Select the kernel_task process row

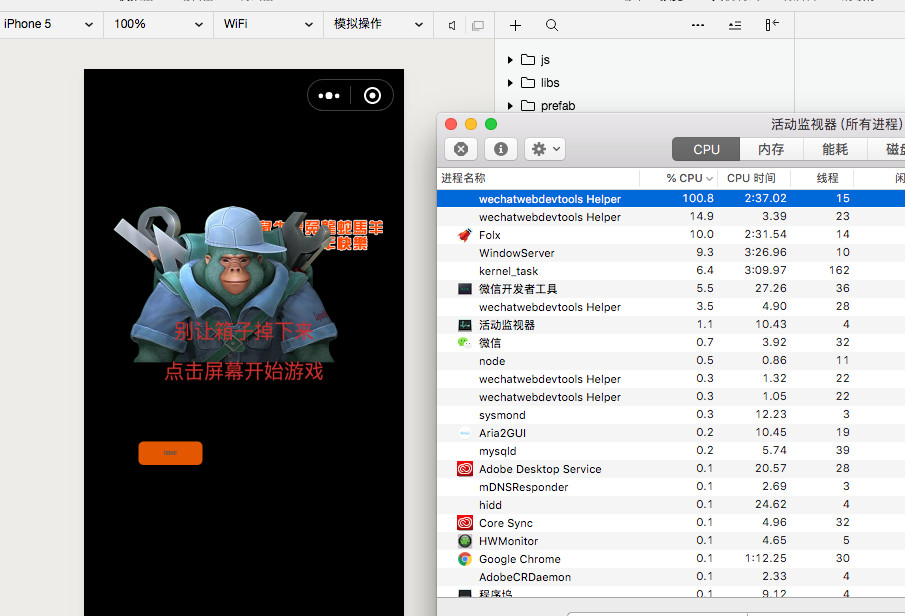click(x=671, y=271)
